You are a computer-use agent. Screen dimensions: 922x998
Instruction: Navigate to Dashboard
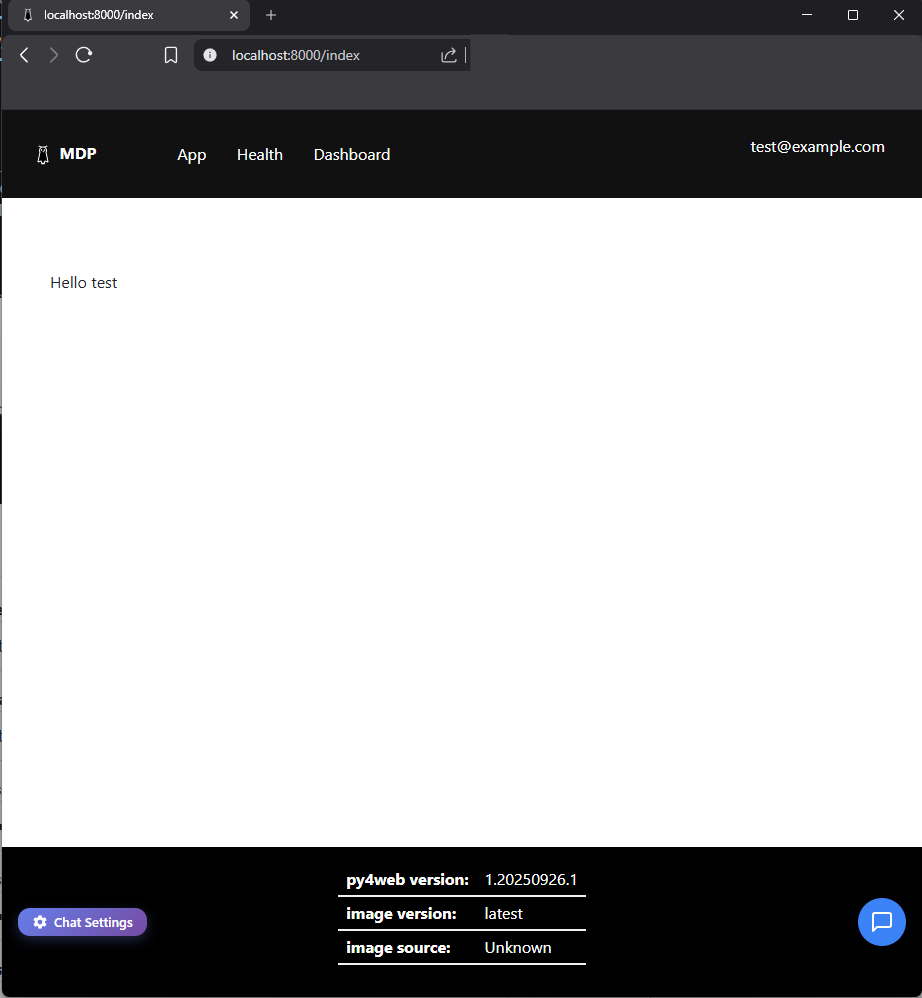[352, 155]
